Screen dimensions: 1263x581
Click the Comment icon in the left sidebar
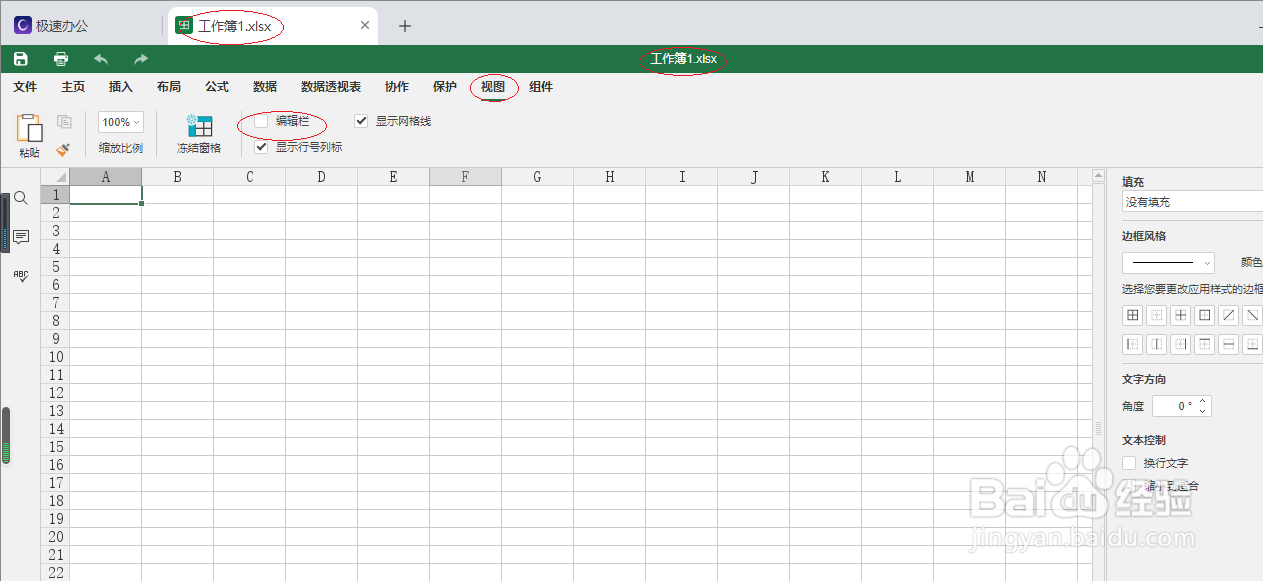(21, 237)
